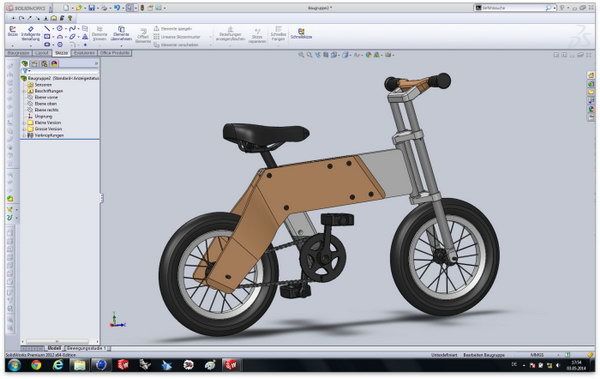Select the Slot sketch tool
The height and width of the screenshot is (379, 600).
pyautogui.click(x=47, y=44)
